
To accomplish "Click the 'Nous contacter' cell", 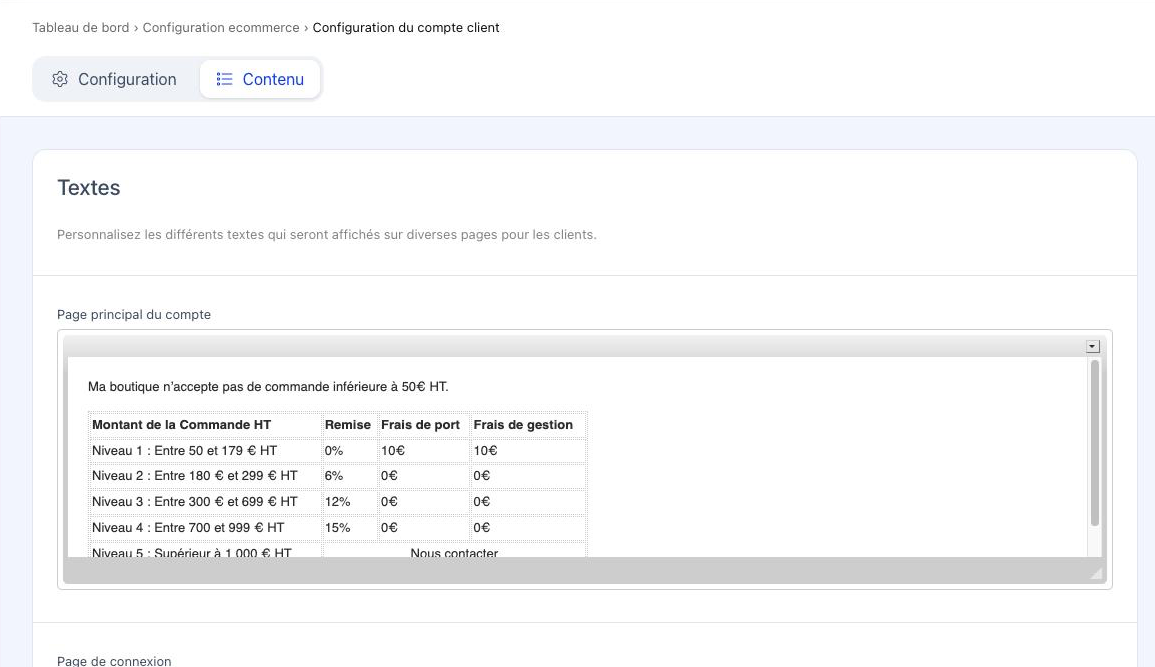I will 454,552.
